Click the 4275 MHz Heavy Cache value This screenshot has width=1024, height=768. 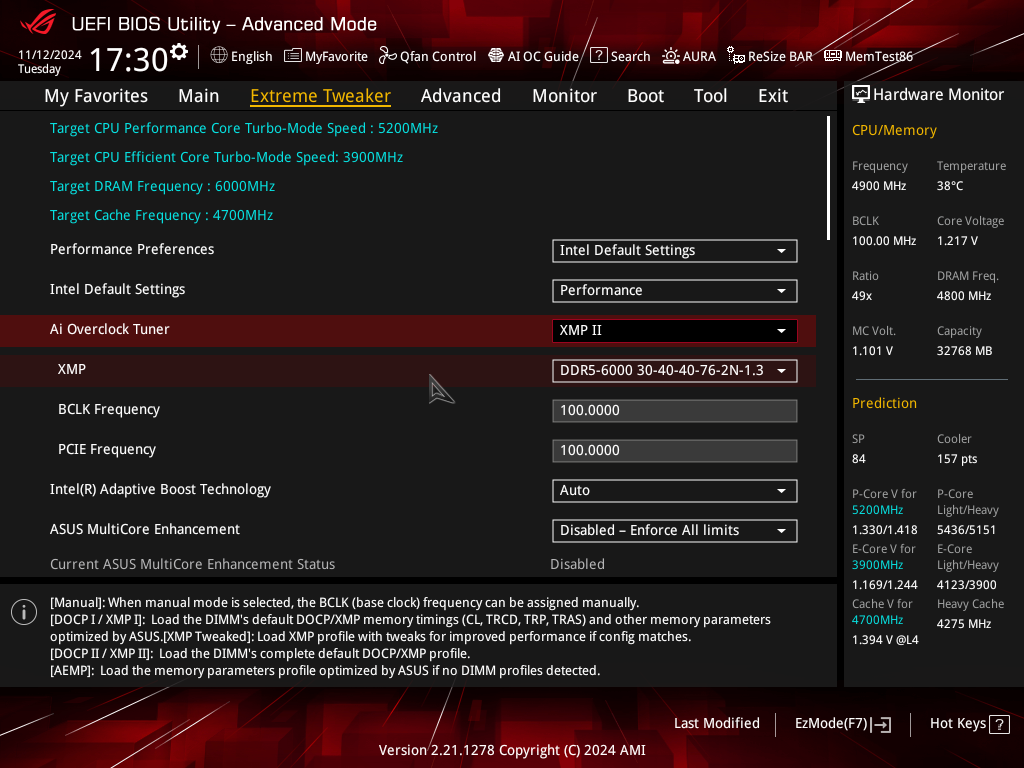point(964,624)
